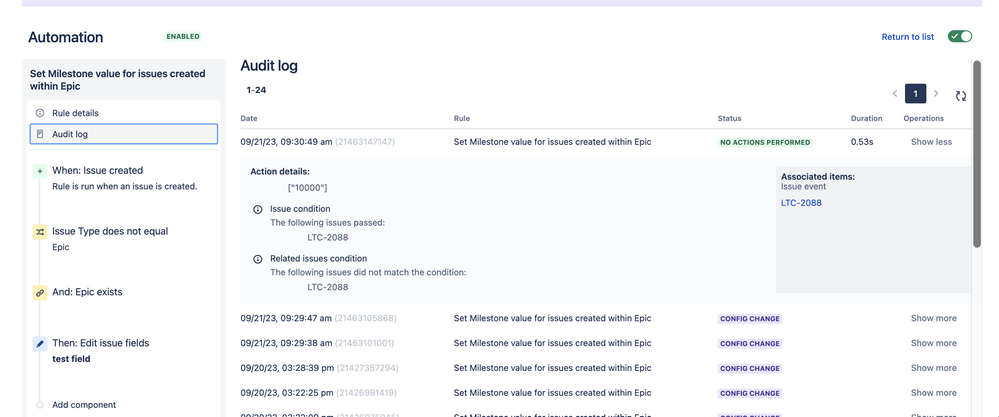Click the Add component circle marker
The width and height of the screenshot is (999, 417).
pyautogui.click(x=40, y=405)
